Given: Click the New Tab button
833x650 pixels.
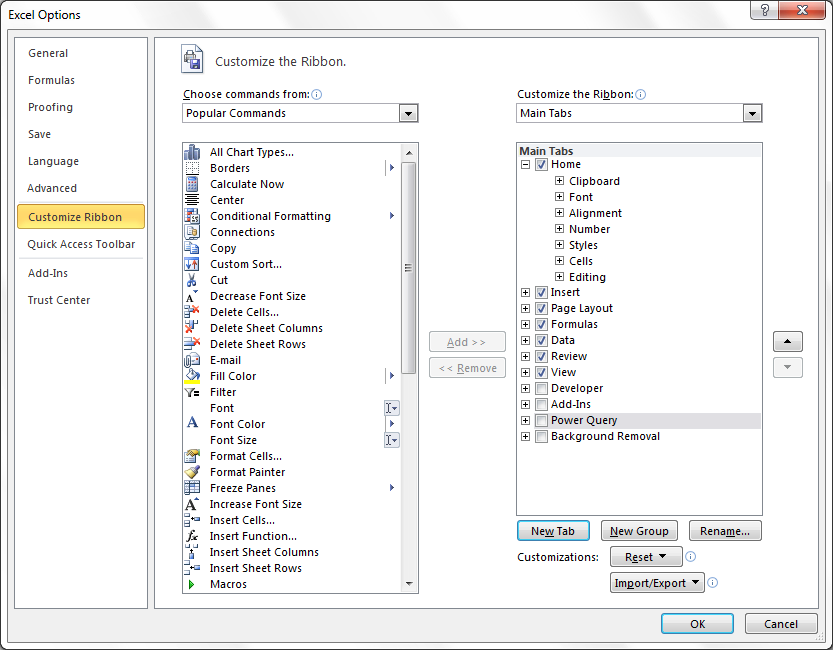Looking at the screenshot, I should [553, 531].
